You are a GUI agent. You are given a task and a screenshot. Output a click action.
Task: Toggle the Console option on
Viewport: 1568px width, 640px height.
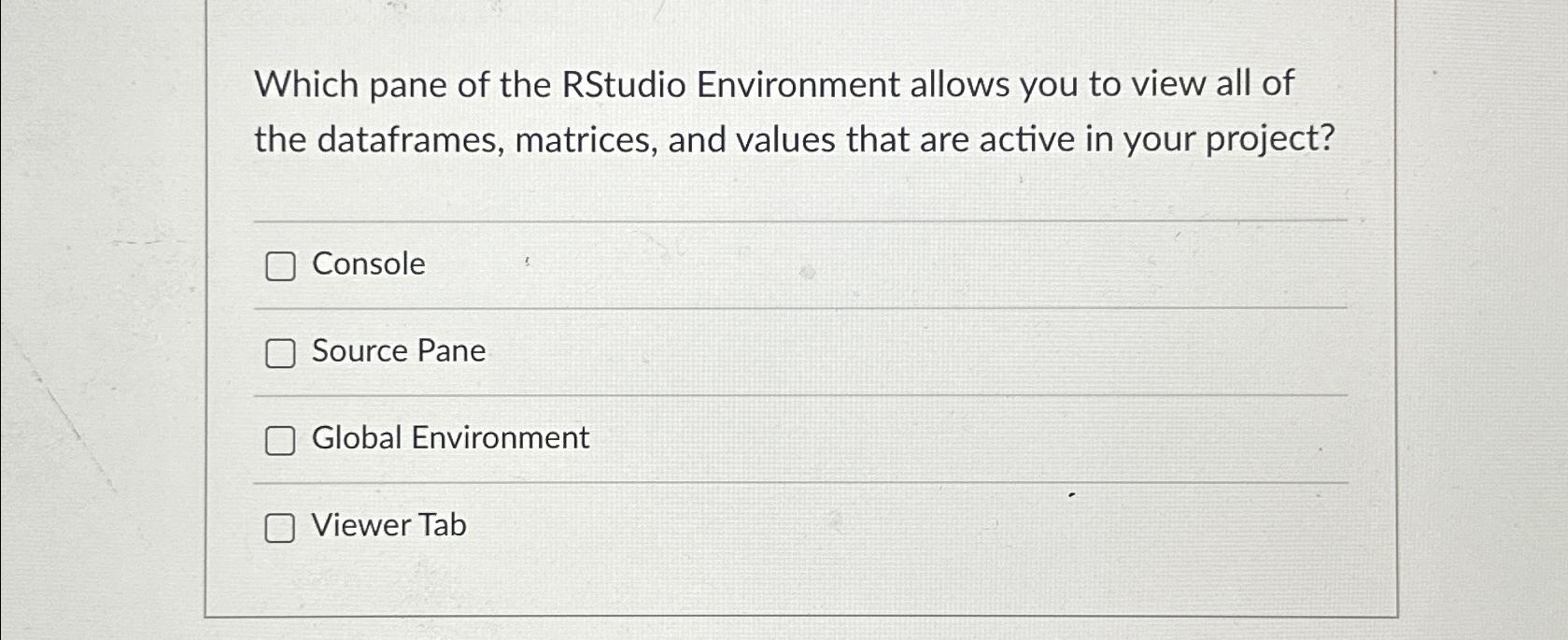[x=279, y=266]
